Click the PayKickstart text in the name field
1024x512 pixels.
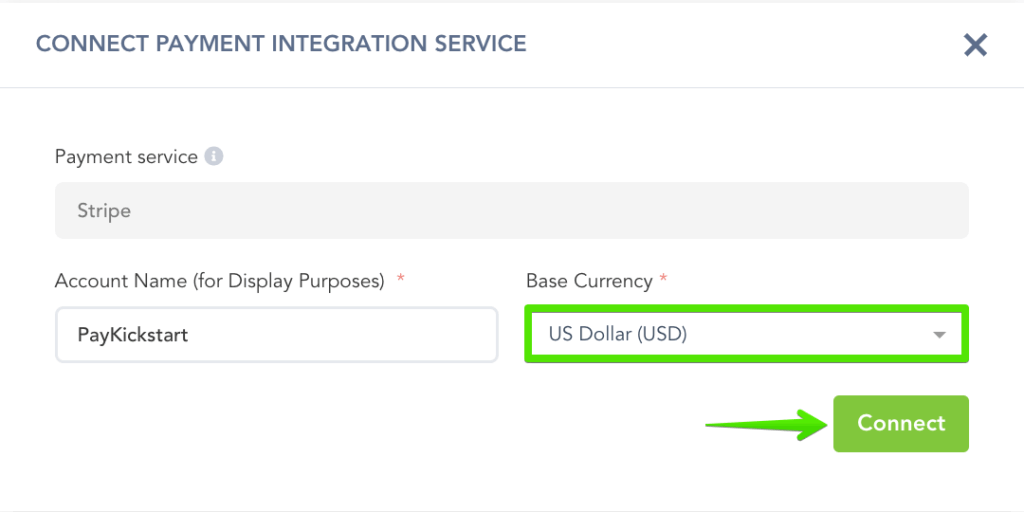point(133,335)
